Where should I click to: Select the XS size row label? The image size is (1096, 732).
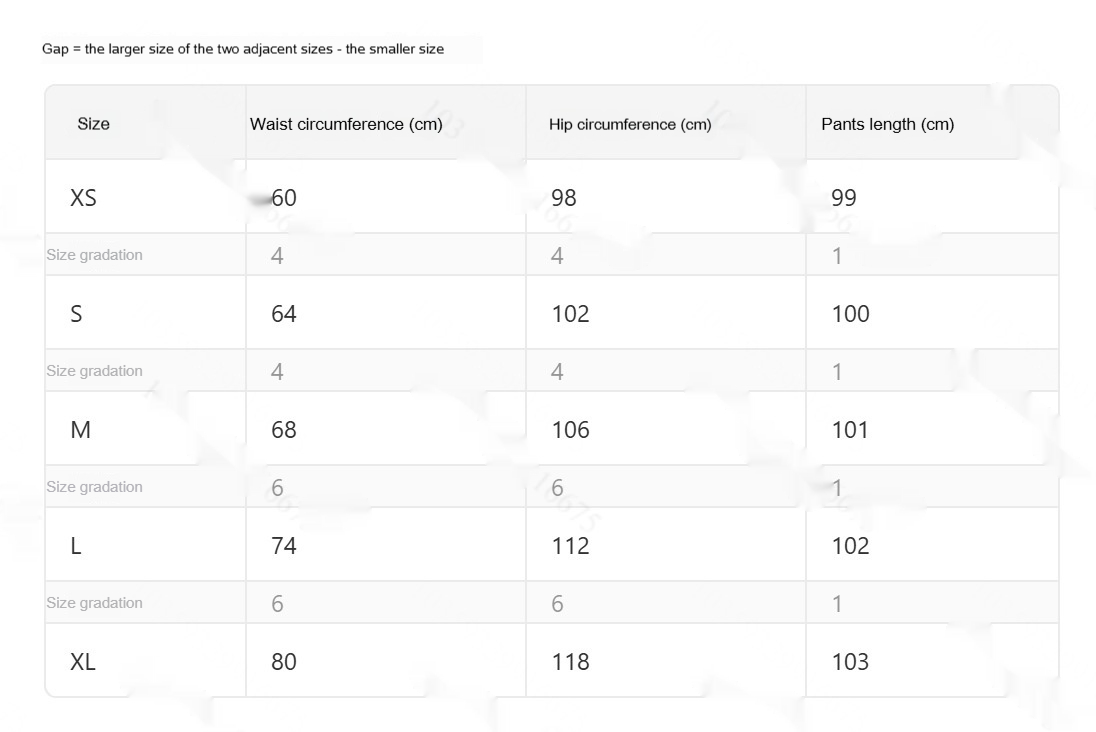pyautogui.click(x=84, y=198)
